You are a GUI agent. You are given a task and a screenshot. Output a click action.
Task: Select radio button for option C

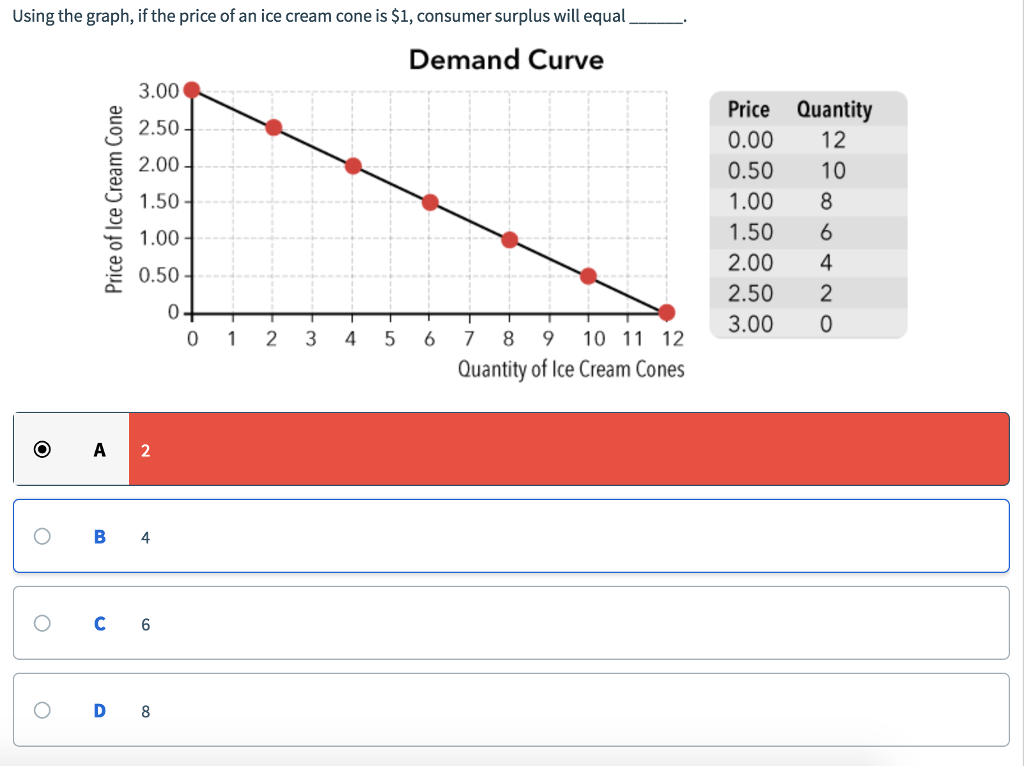[x=40, y=624]
